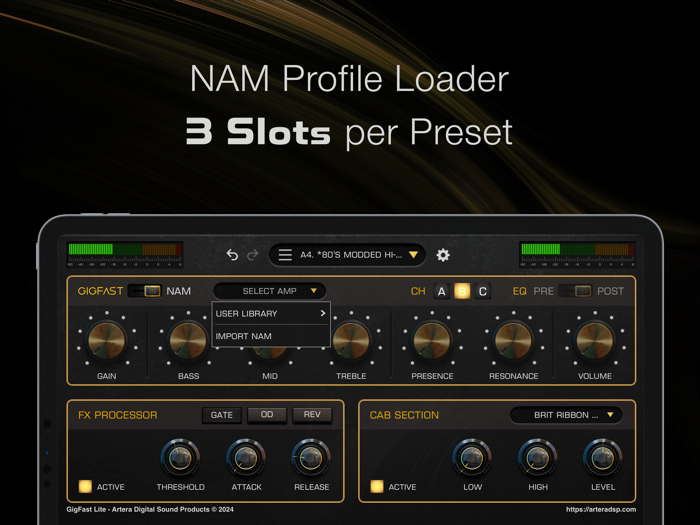This screenshot has width=700, height=525.
Task: Switch to the GATE effect tab
Action: tap(222, 415)
